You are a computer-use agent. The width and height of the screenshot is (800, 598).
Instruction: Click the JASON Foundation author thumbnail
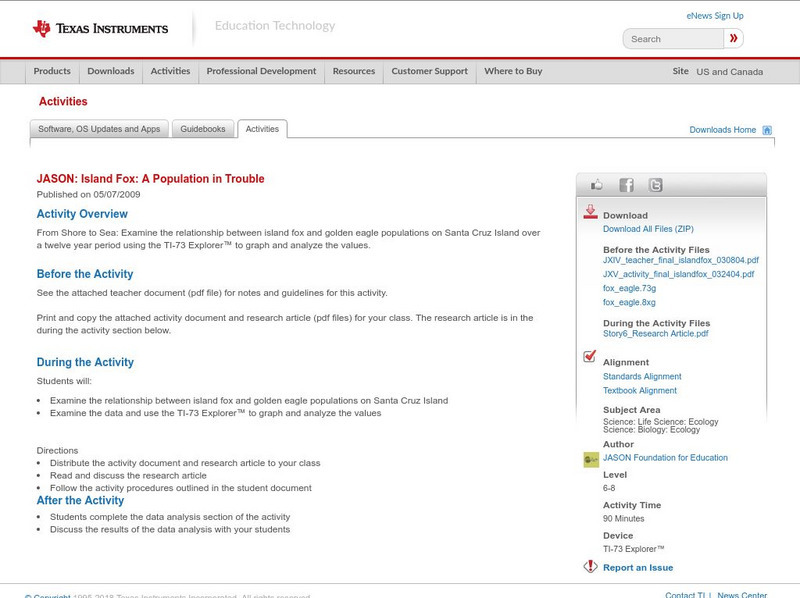pyautogui.click(x=591, y=460)
